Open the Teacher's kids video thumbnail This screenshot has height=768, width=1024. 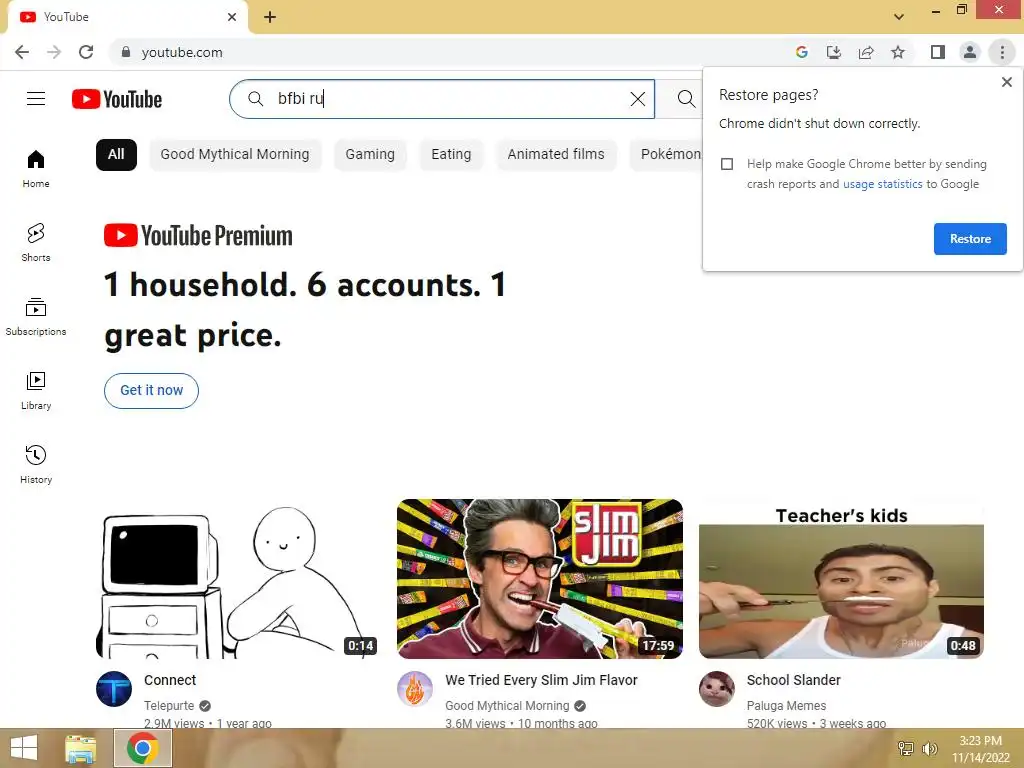click(841, 579)
